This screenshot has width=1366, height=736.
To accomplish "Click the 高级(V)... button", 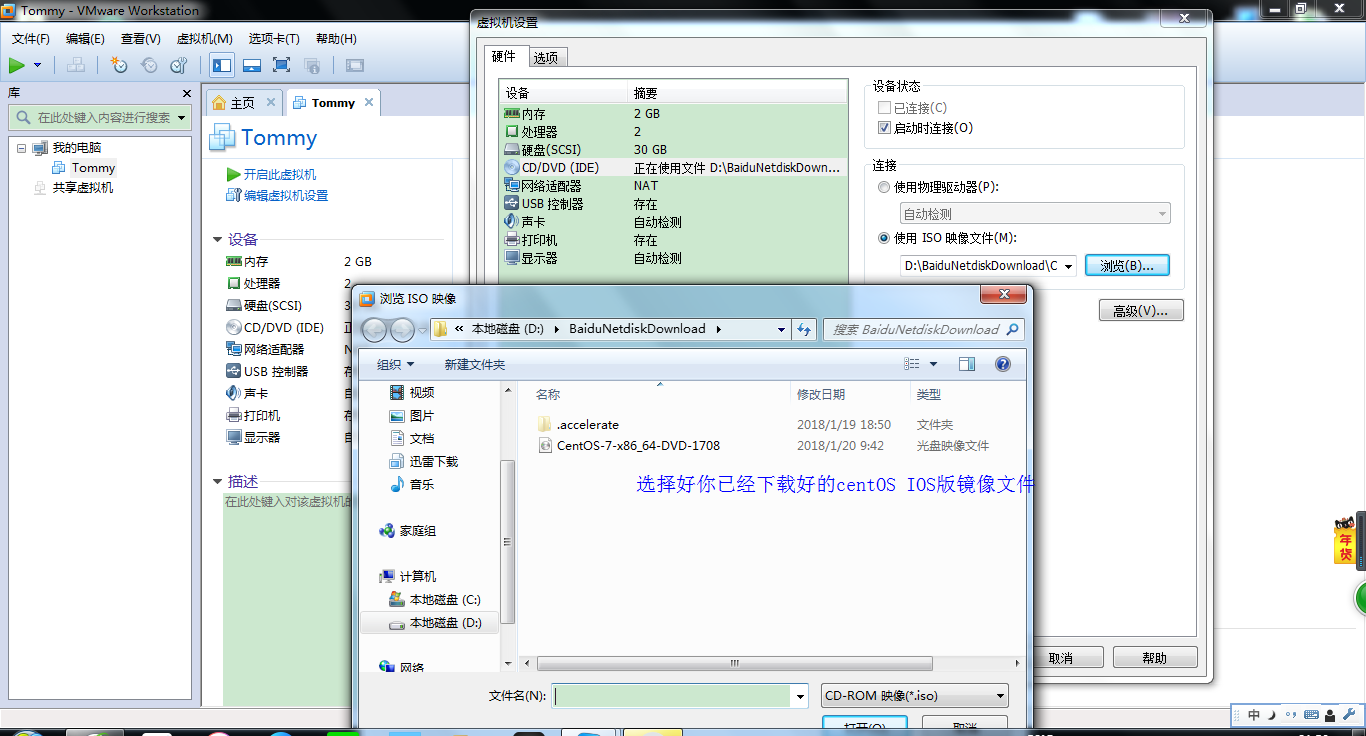I will (x=1141, y=311).
